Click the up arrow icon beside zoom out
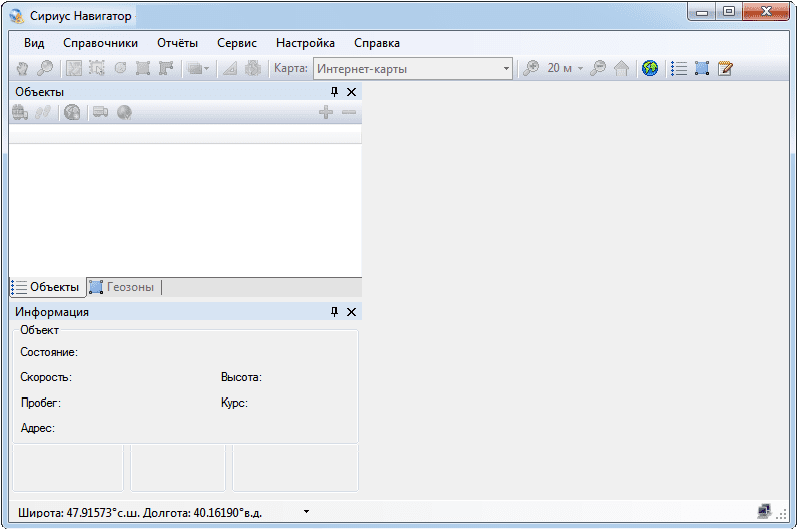 [621, 69]
